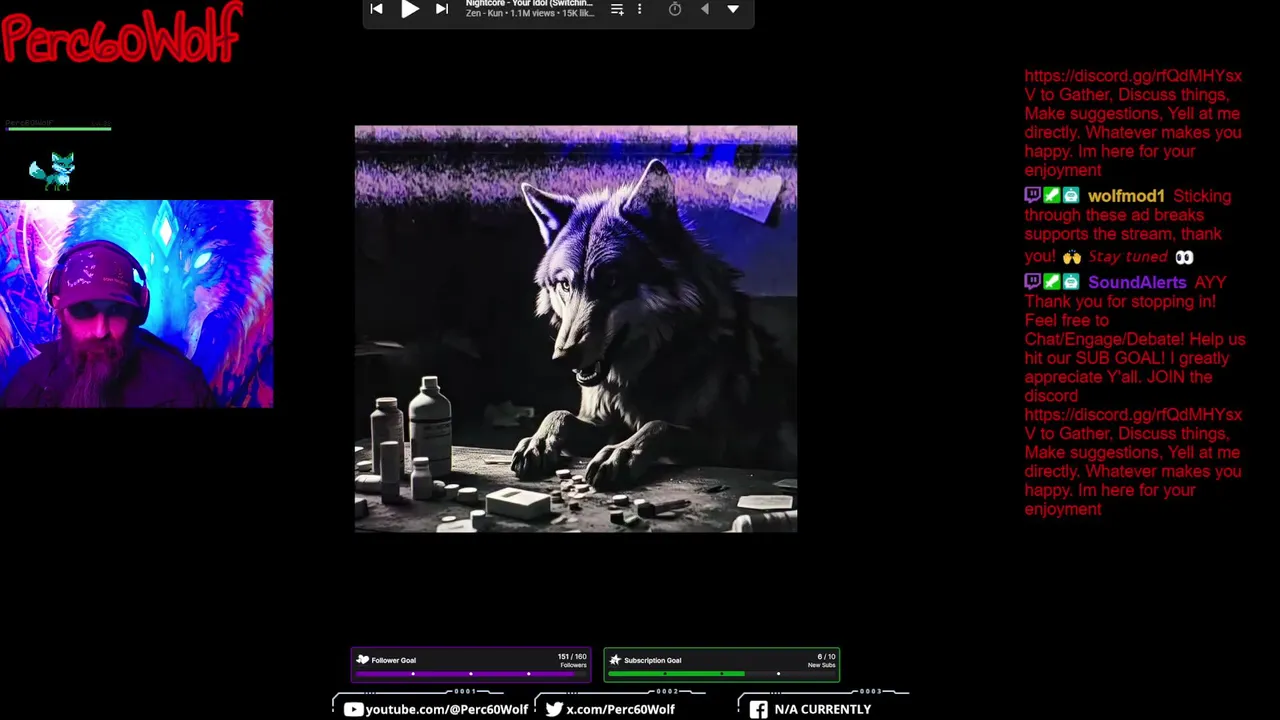Open the x.com/Perc60Wolf link
The image size is (1280, 720).
(621, 709)
